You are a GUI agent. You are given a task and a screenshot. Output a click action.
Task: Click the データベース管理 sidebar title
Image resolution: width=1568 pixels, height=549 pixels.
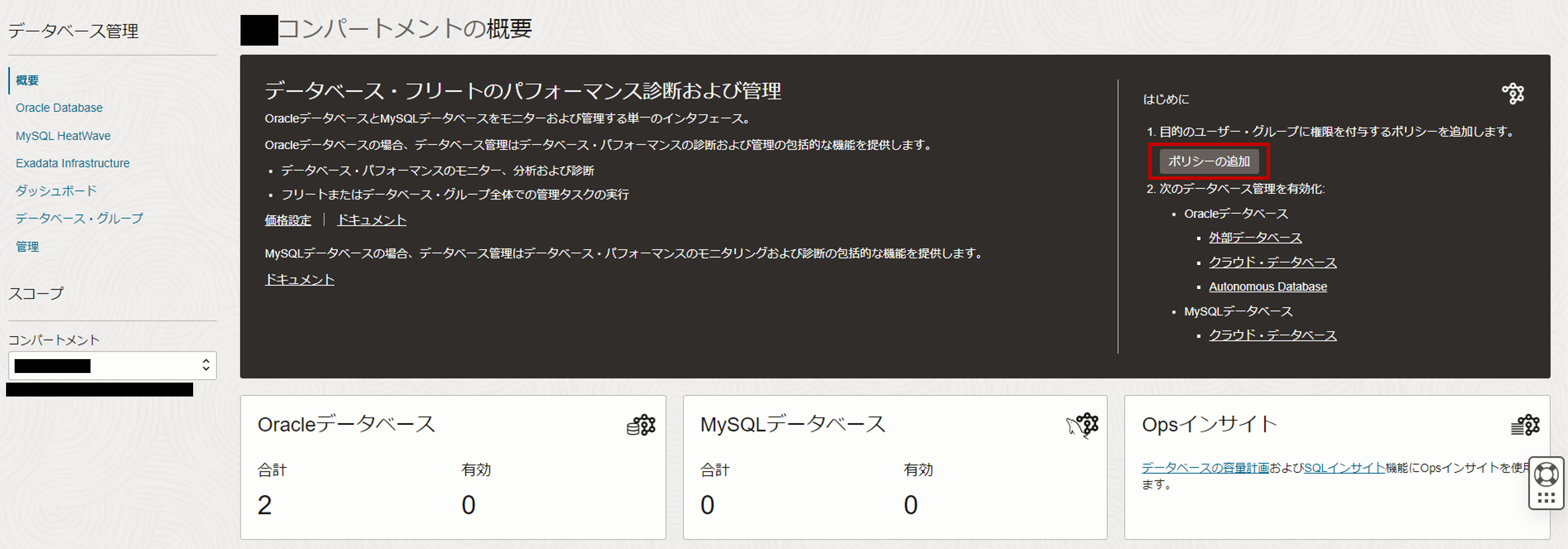(73, 31)
